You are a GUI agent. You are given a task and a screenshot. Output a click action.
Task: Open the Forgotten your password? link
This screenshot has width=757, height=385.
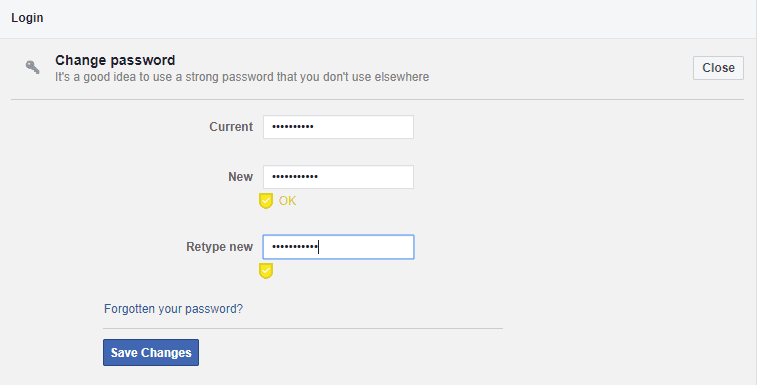(x=173, y=309)
